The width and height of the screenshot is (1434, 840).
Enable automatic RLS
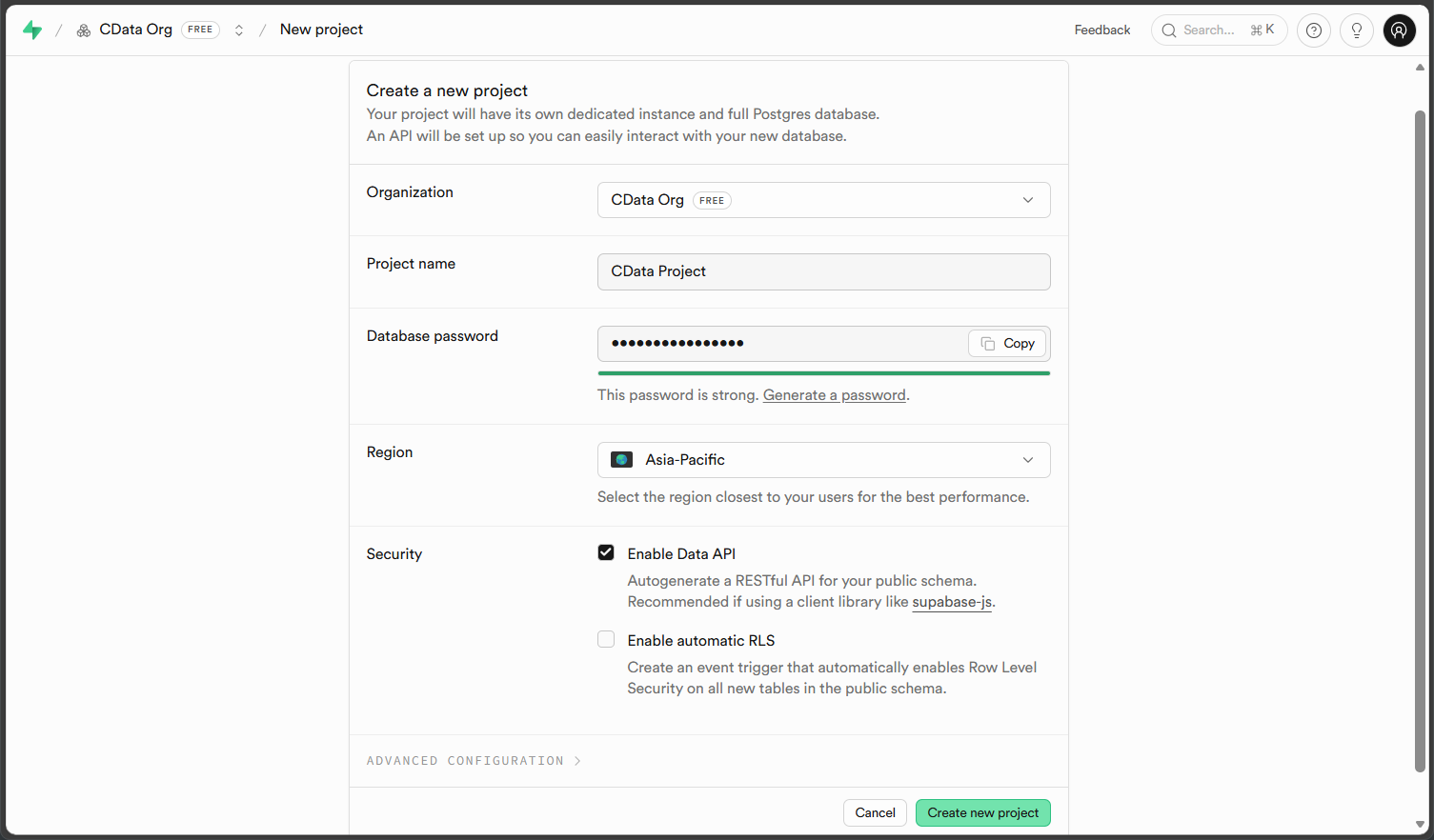(606, 639)
